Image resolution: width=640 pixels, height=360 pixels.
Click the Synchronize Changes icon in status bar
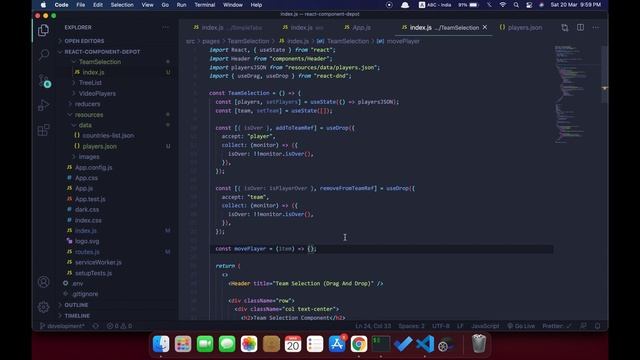coord(96,326)
